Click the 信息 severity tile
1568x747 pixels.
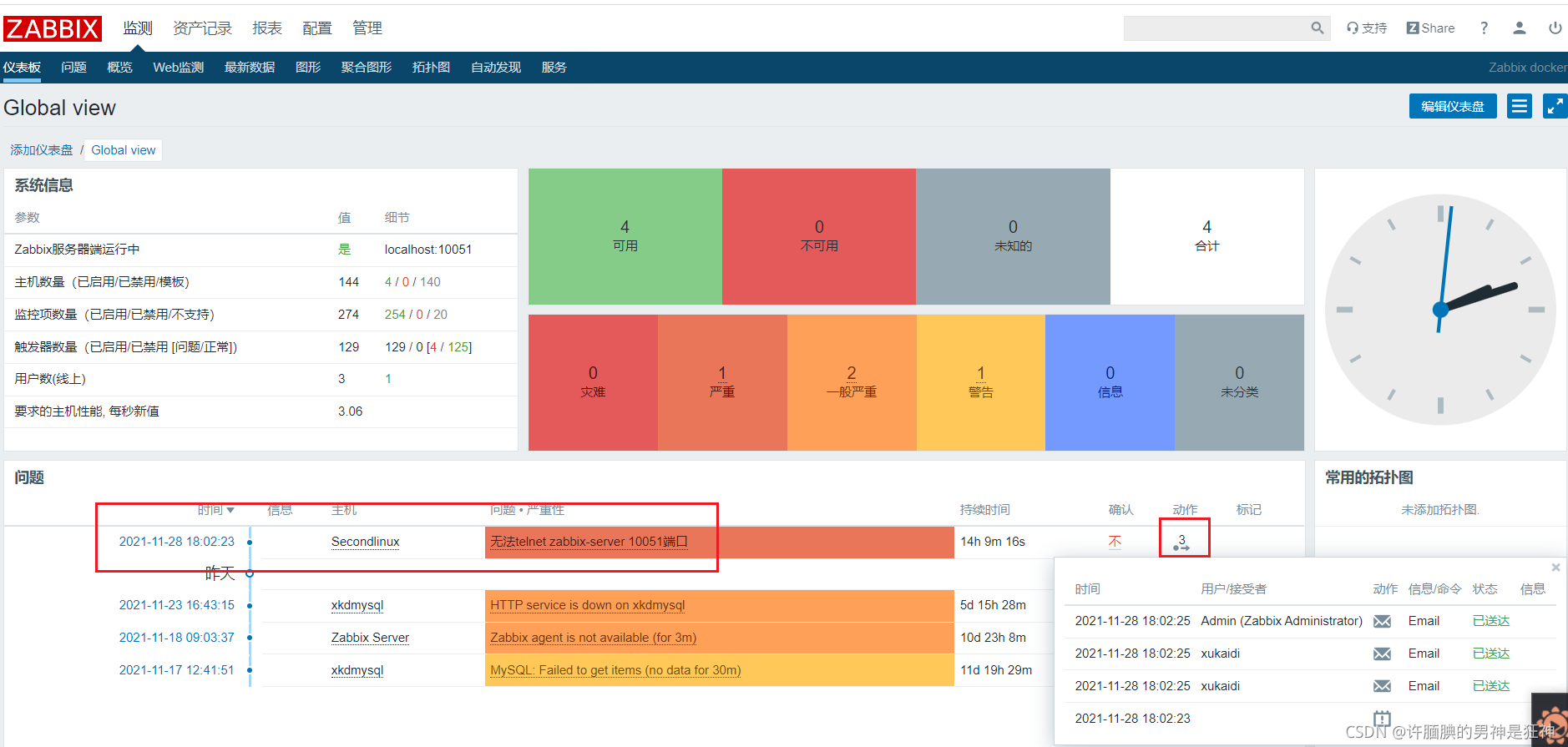[x=1110, y=382]
